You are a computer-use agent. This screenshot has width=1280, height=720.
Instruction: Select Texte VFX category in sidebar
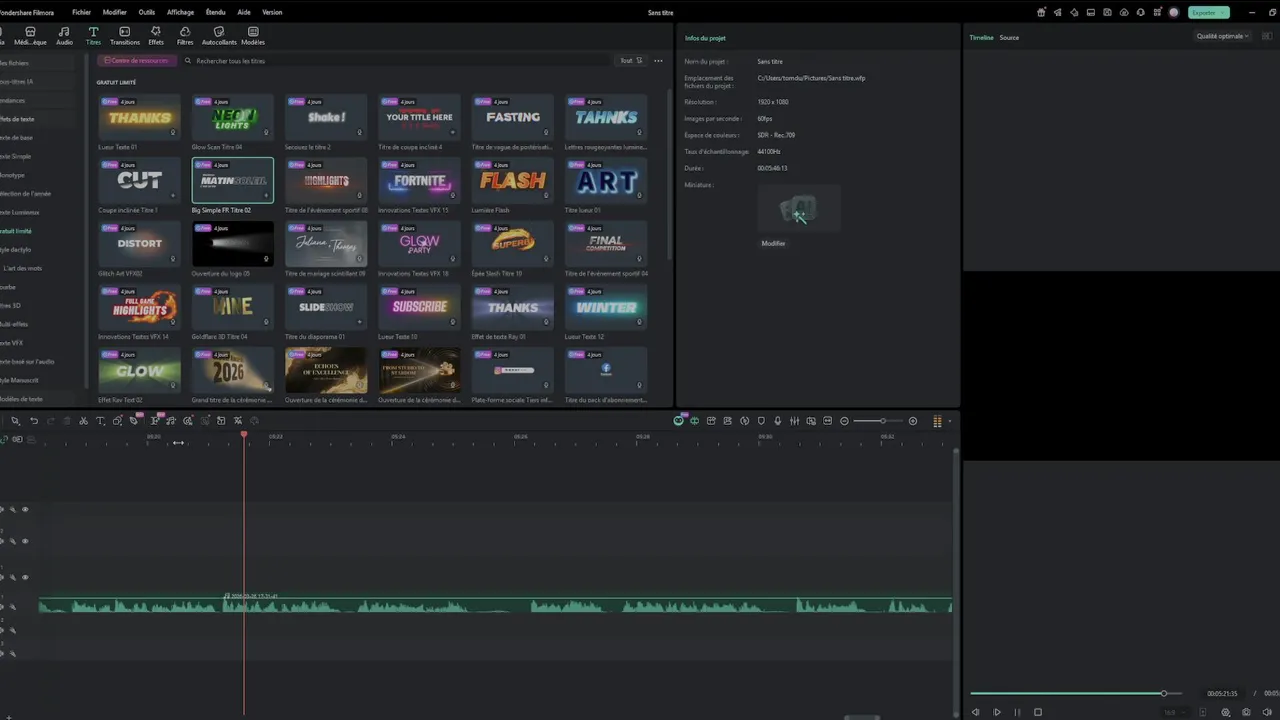12,343
